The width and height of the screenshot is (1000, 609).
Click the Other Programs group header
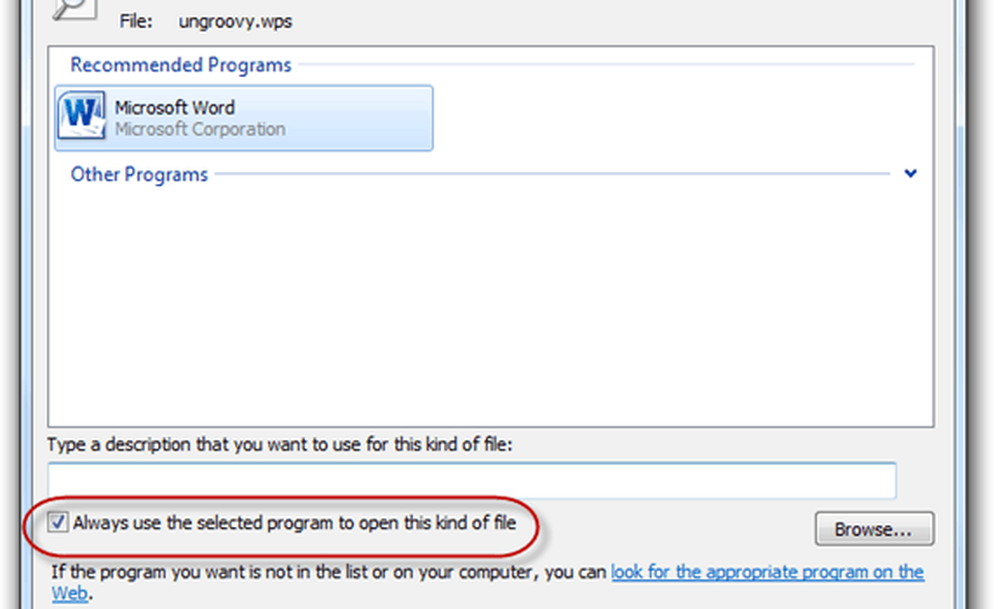pos(139,175)
